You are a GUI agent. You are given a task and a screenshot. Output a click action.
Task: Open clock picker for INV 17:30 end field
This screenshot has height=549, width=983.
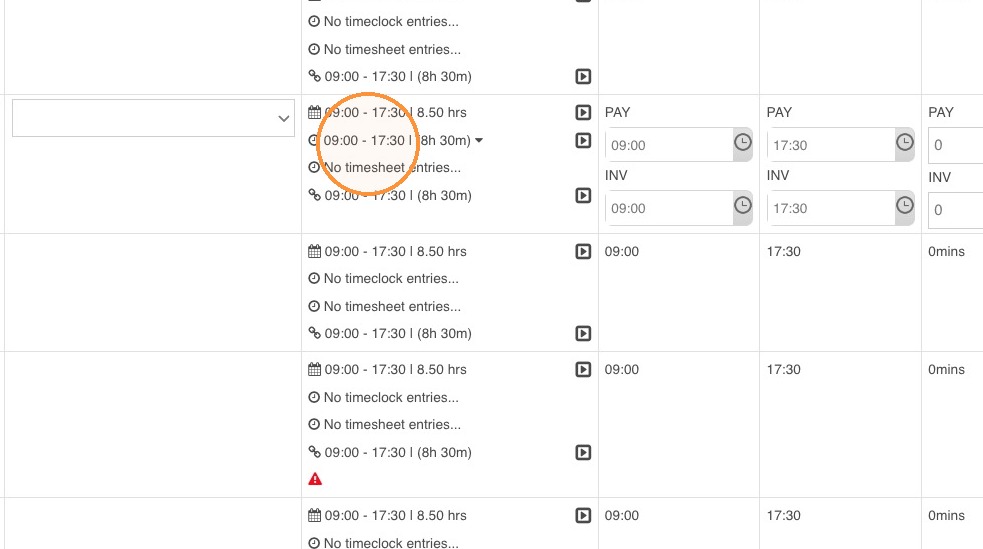pyautogui.click(x=905, y=208)
